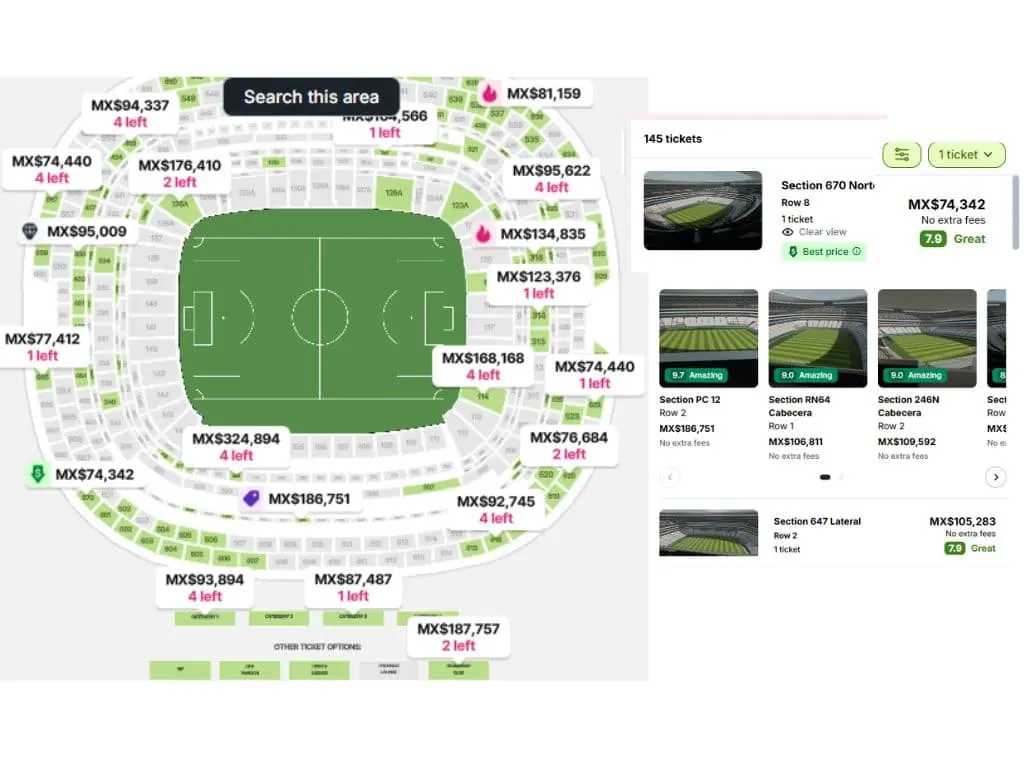Go to next carousel slide with right arrow

995,477
